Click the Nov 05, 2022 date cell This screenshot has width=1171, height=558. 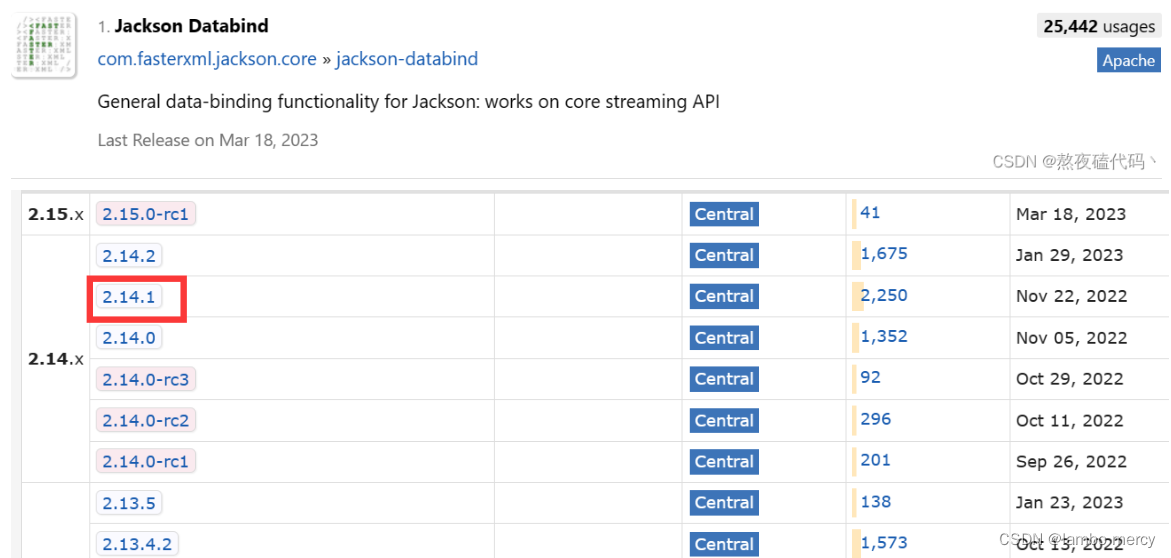pyautogui.click(x=1071, y=338)
